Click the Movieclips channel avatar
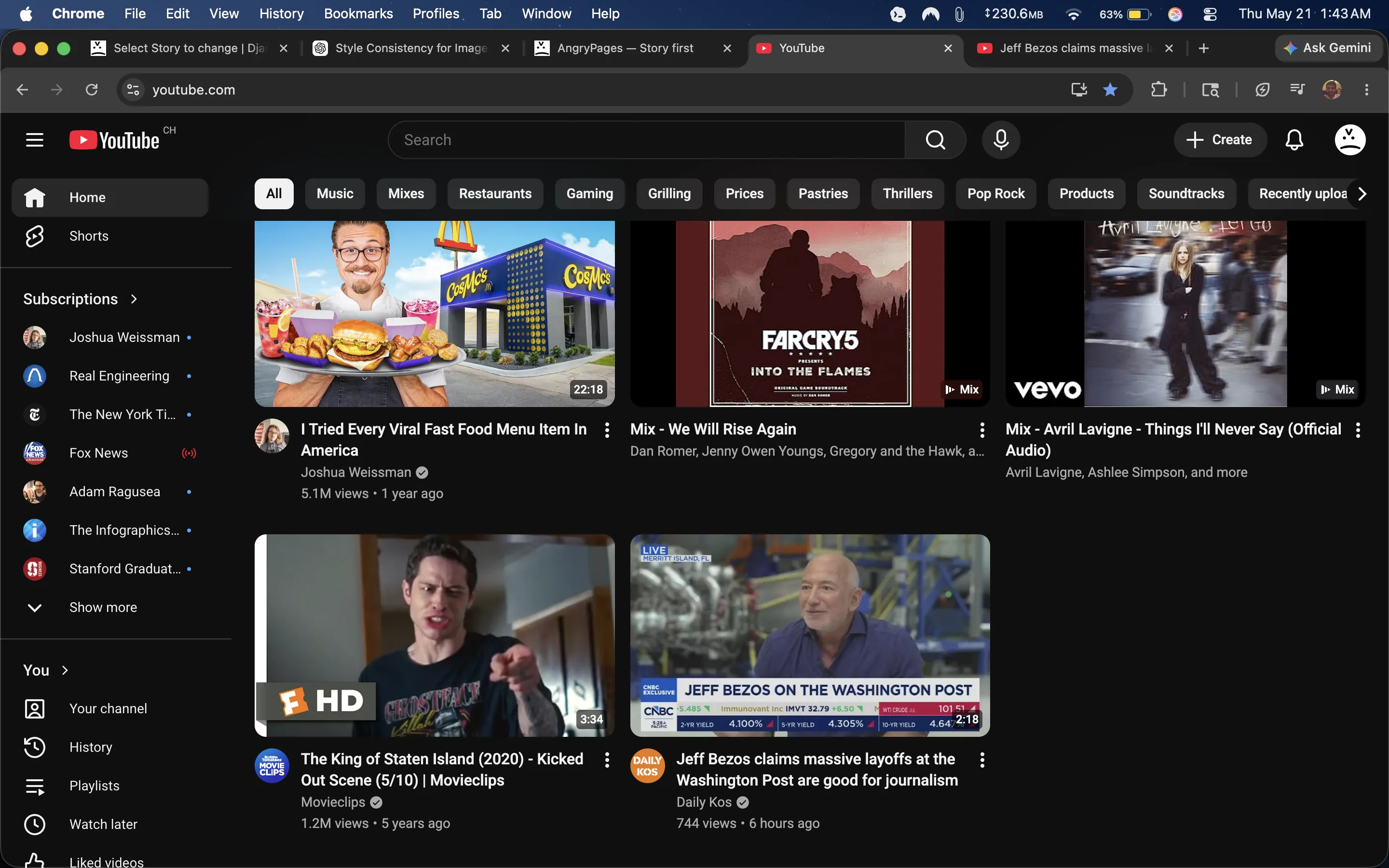The image size is (1389, 868). click(x=272, y=766)
